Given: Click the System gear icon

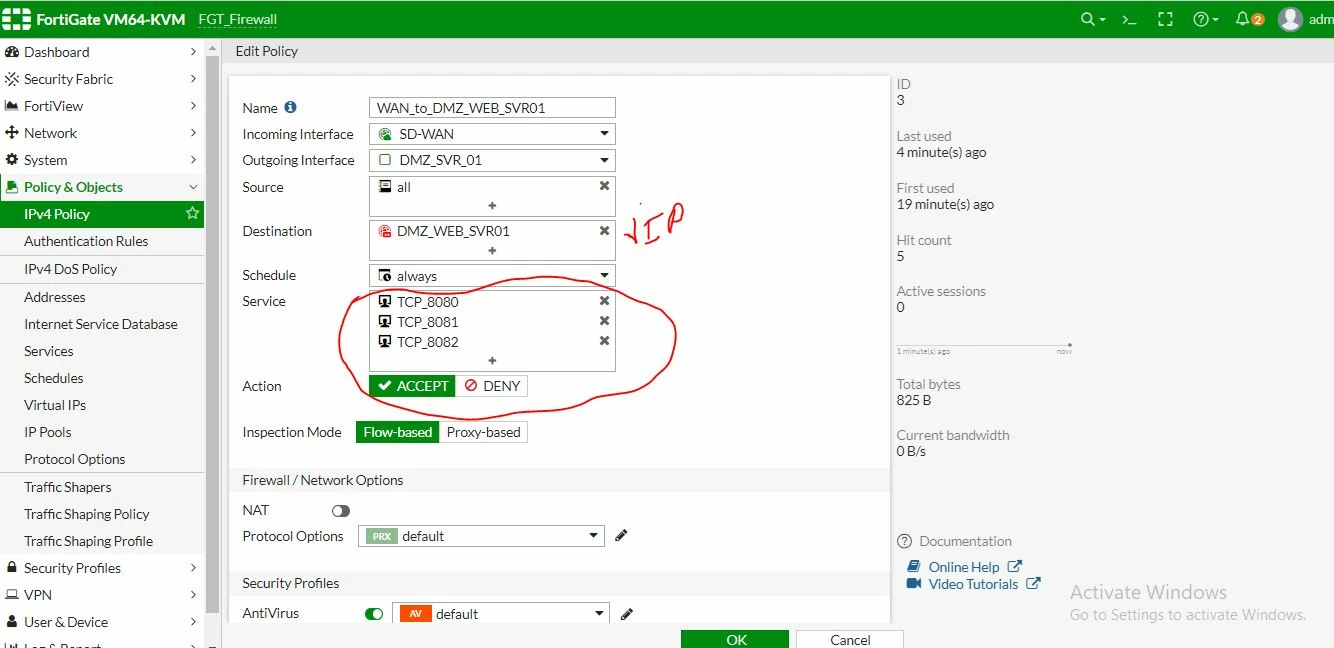Looking at the screenshot, I should pyautogui.click(x=12, y=160).
